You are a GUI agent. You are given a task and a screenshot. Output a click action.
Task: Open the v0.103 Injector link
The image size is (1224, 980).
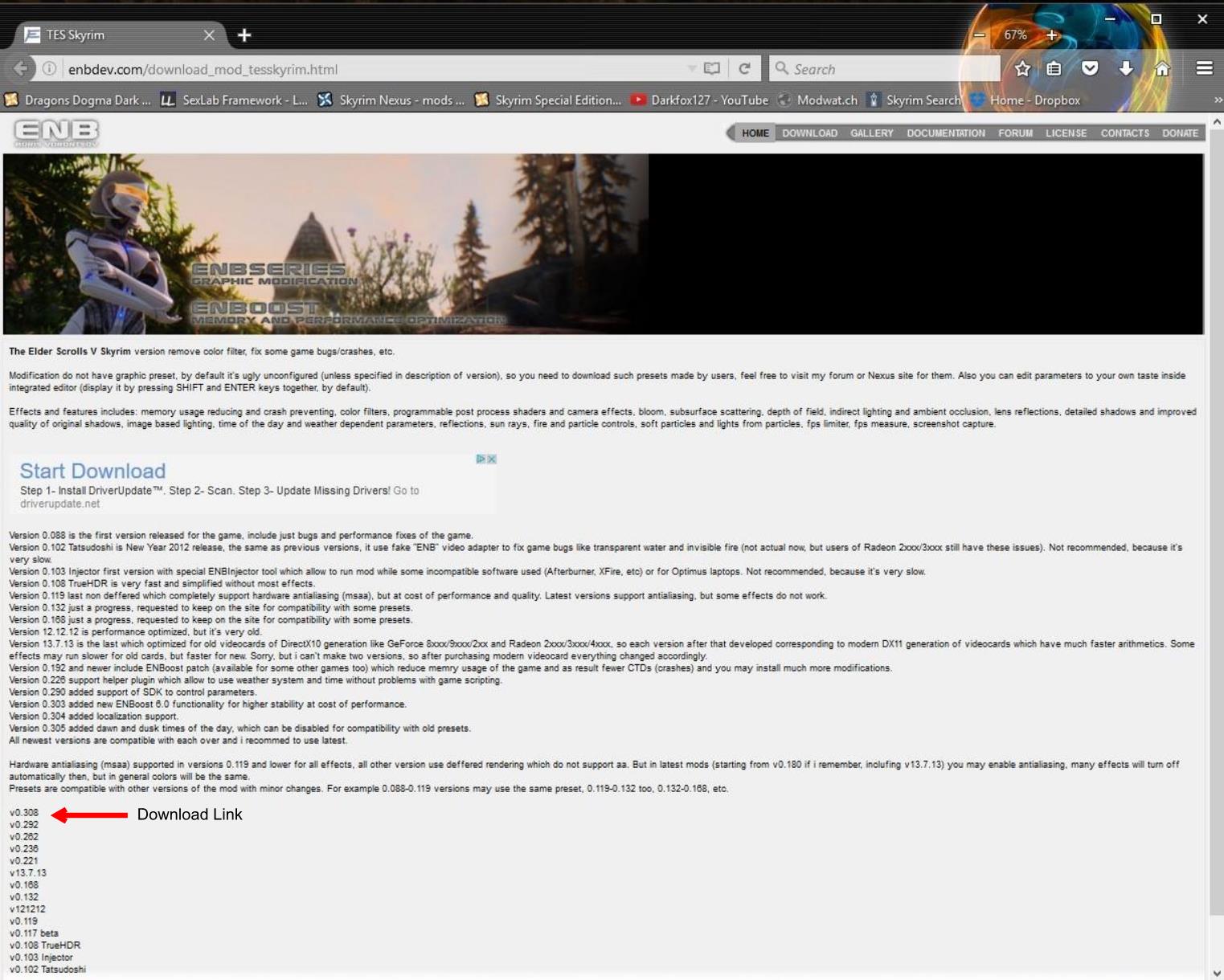41,958
